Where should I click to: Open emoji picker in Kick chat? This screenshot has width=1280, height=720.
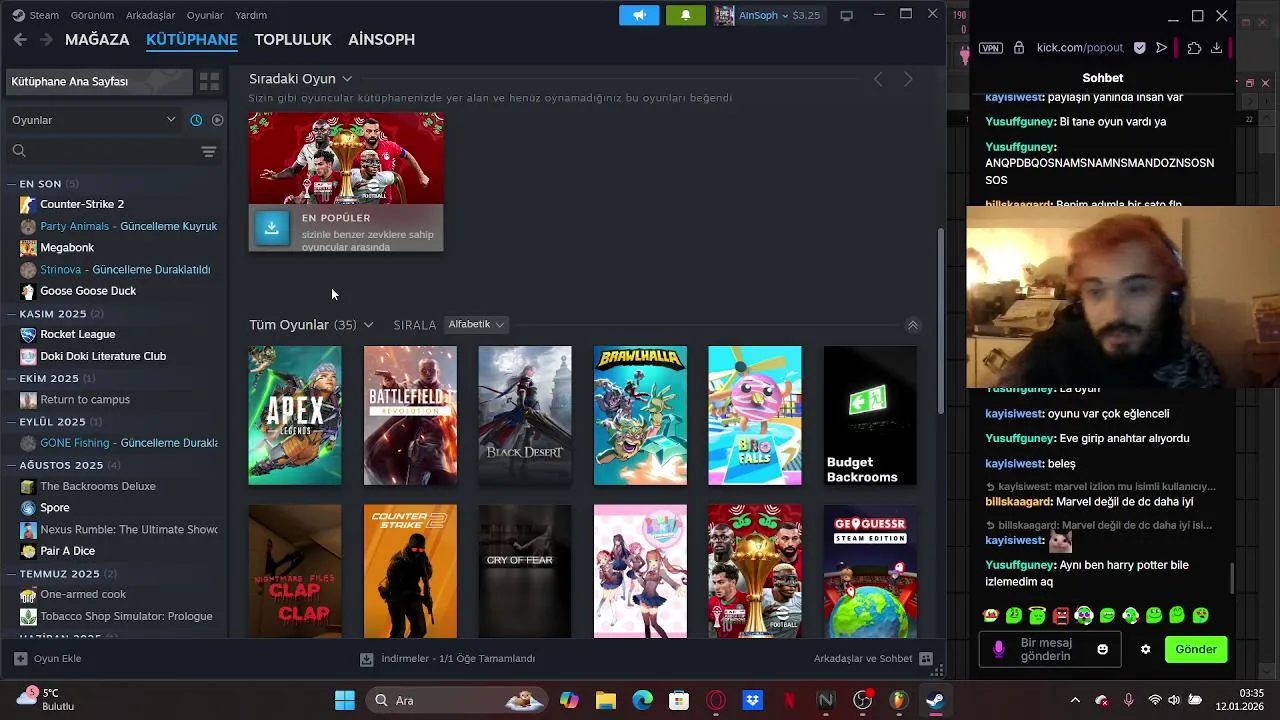pos(1102,650)
